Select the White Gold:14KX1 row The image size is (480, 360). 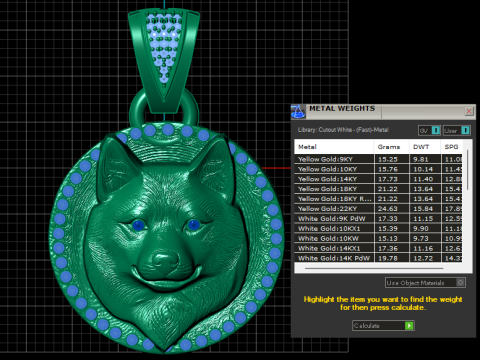(378, 248)
